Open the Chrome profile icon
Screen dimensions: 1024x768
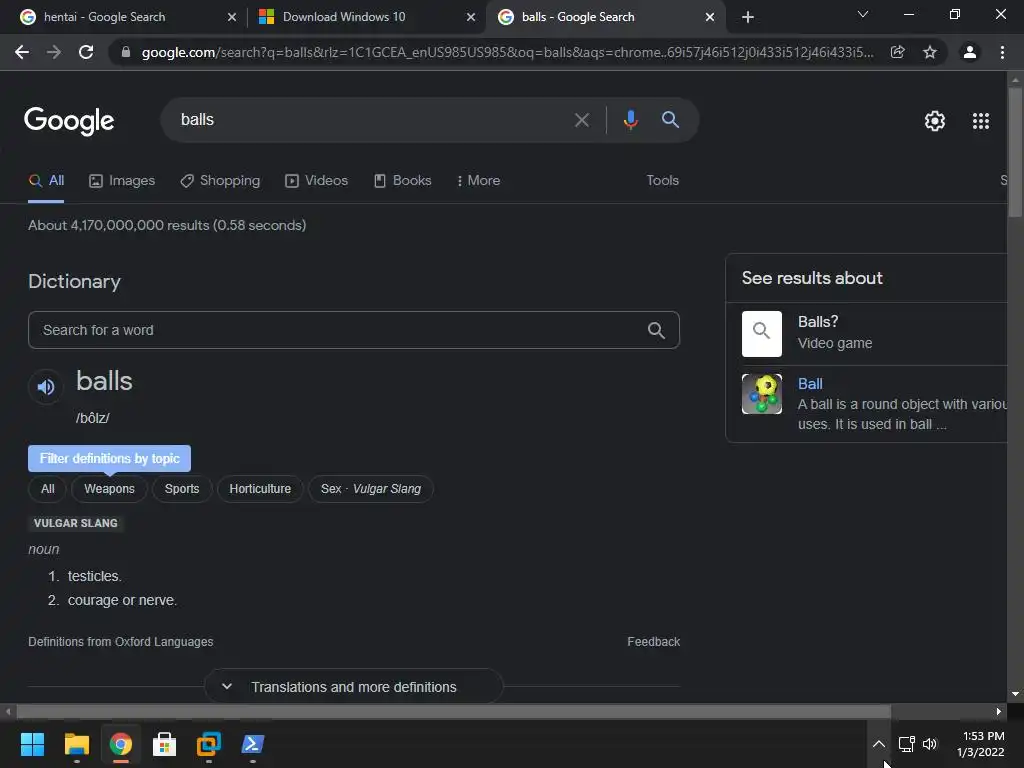point(970,52)
